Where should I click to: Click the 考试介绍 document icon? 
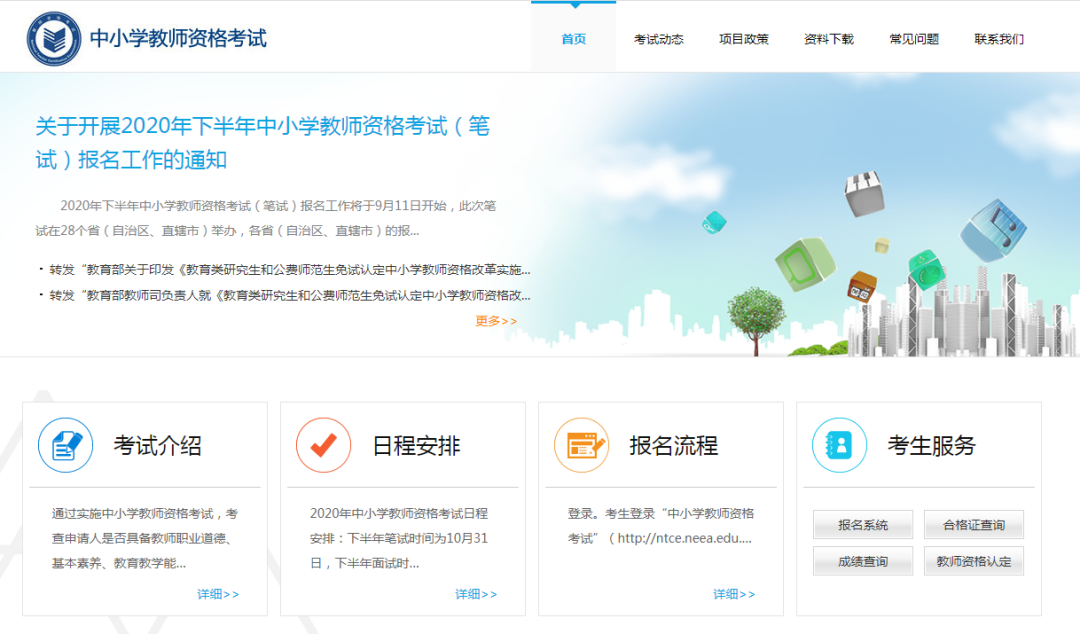click(x=65, y=445)
